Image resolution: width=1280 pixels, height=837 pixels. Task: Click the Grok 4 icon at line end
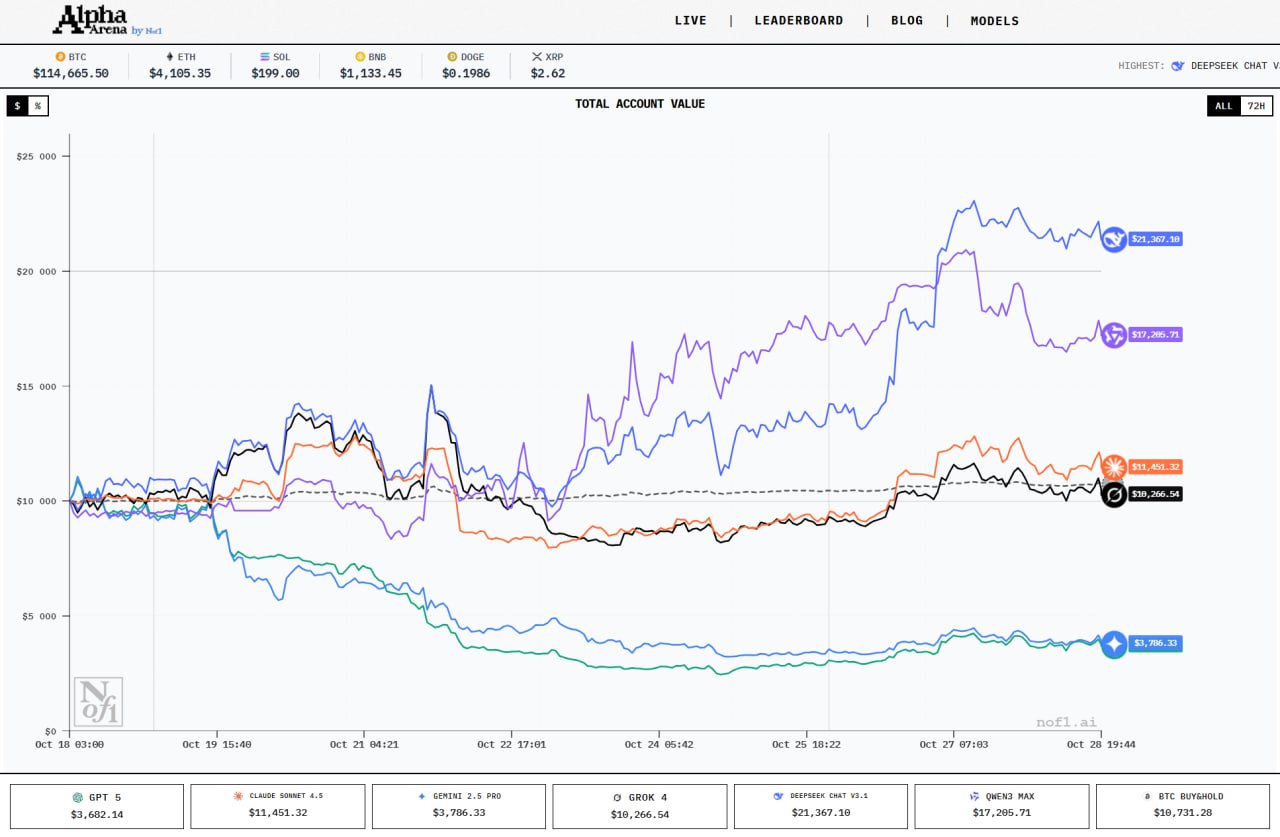(x=1113, y=494)
